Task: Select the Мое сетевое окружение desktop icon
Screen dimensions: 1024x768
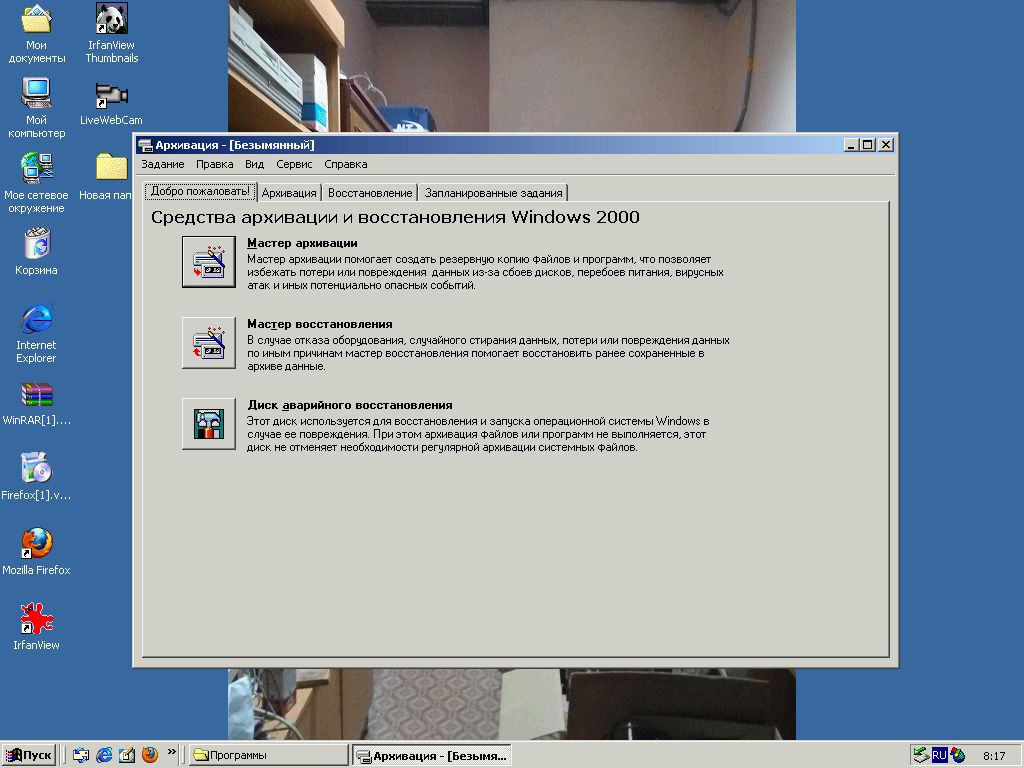Action: coord(37,183)
